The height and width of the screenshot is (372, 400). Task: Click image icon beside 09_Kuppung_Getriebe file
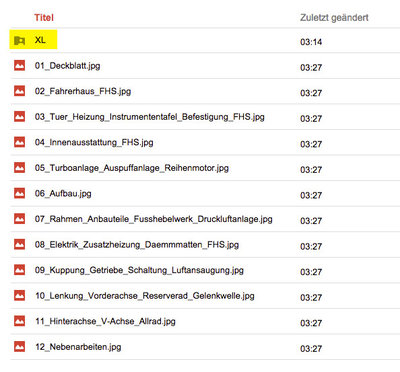coord(20,270)
